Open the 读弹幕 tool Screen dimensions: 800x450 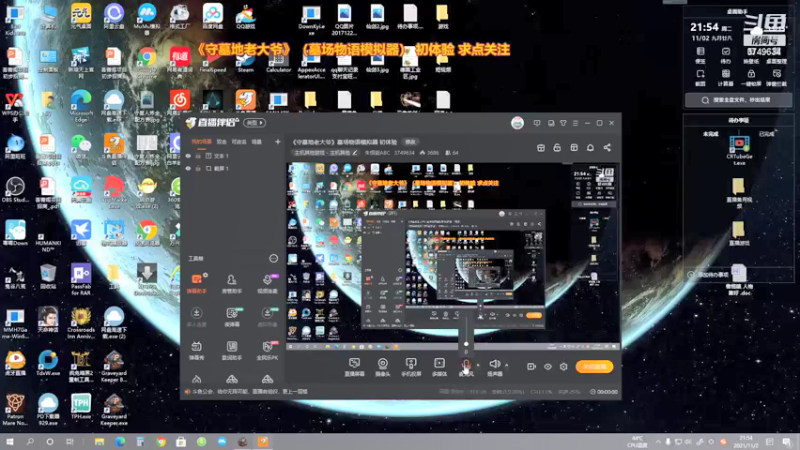(232, 316)
